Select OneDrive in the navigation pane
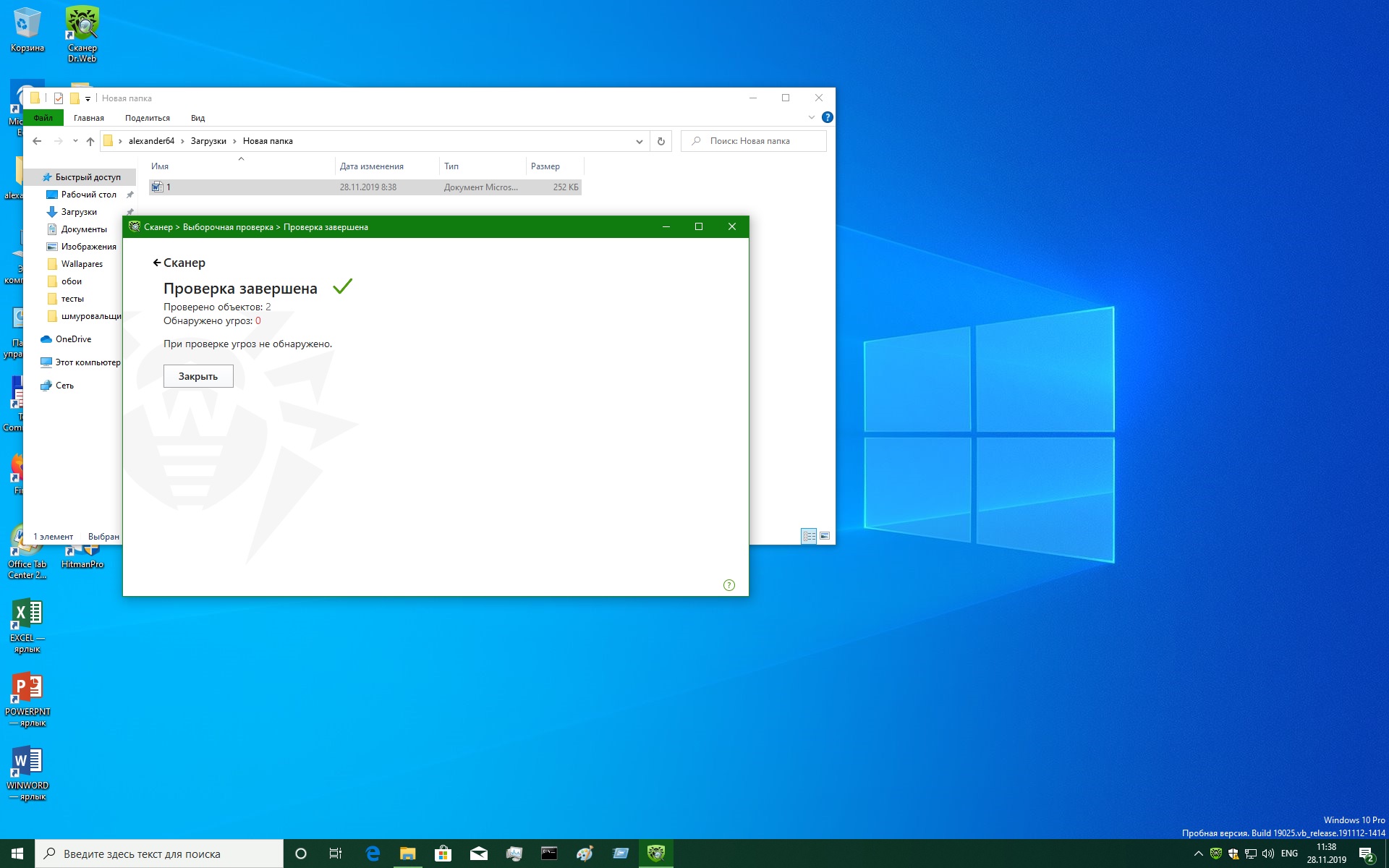Image resolution: width=1389 pixels, height=868 pixels. click(x=73, y=339)
